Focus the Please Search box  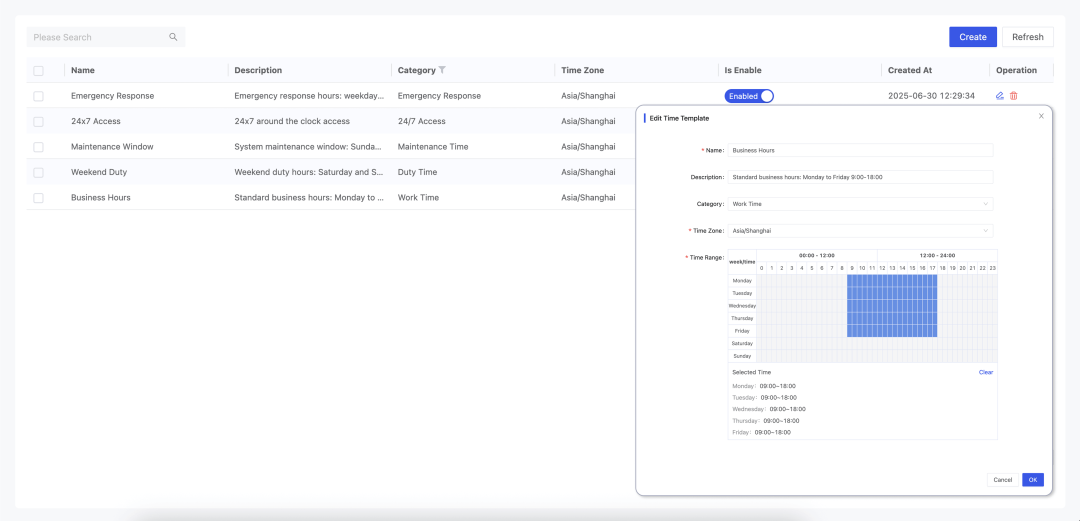(98, 37)
